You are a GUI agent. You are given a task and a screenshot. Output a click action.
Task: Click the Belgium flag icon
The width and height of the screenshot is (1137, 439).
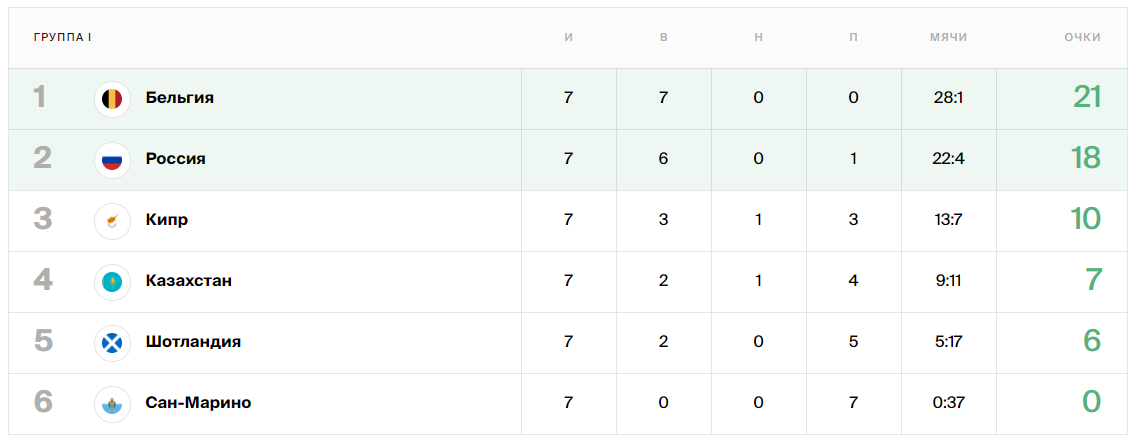point(112,99)
